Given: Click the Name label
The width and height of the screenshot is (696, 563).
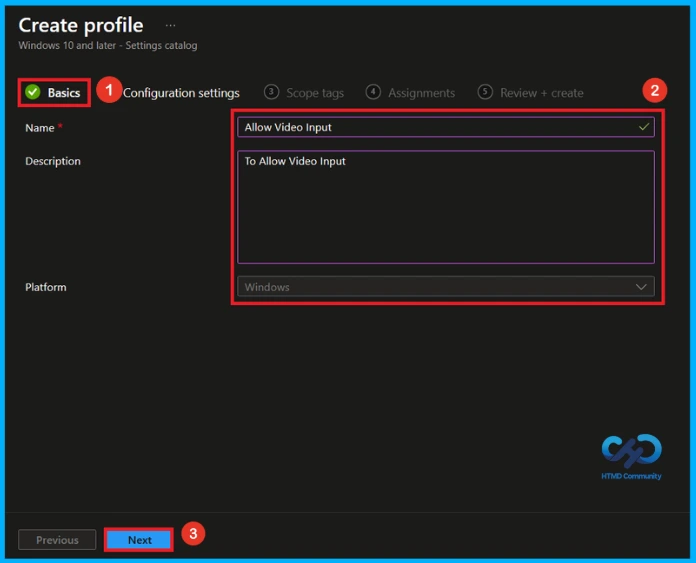Looking at the screenshot, I should (40, 128).
